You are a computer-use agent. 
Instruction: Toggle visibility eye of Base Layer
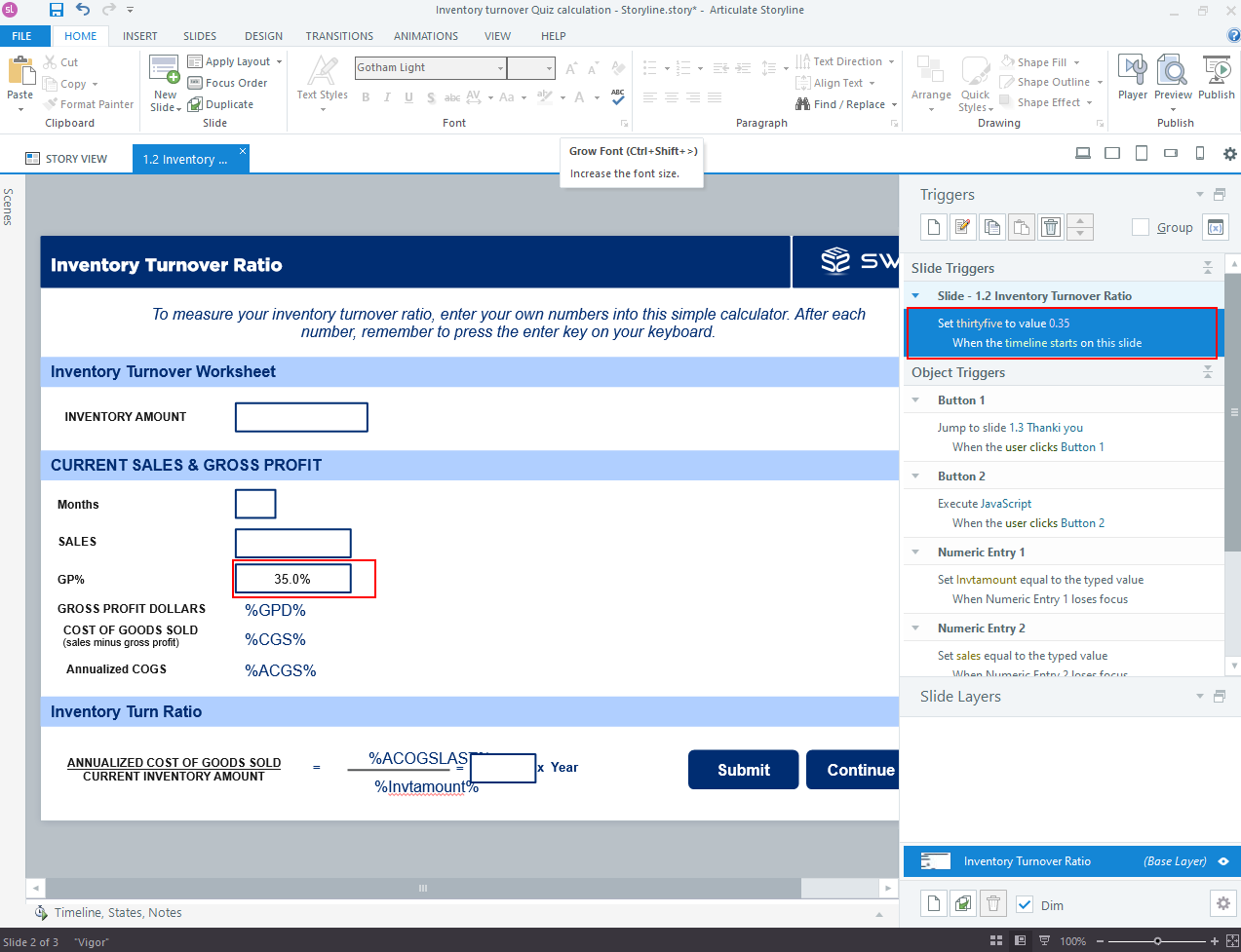click(x=1223, y=861)
